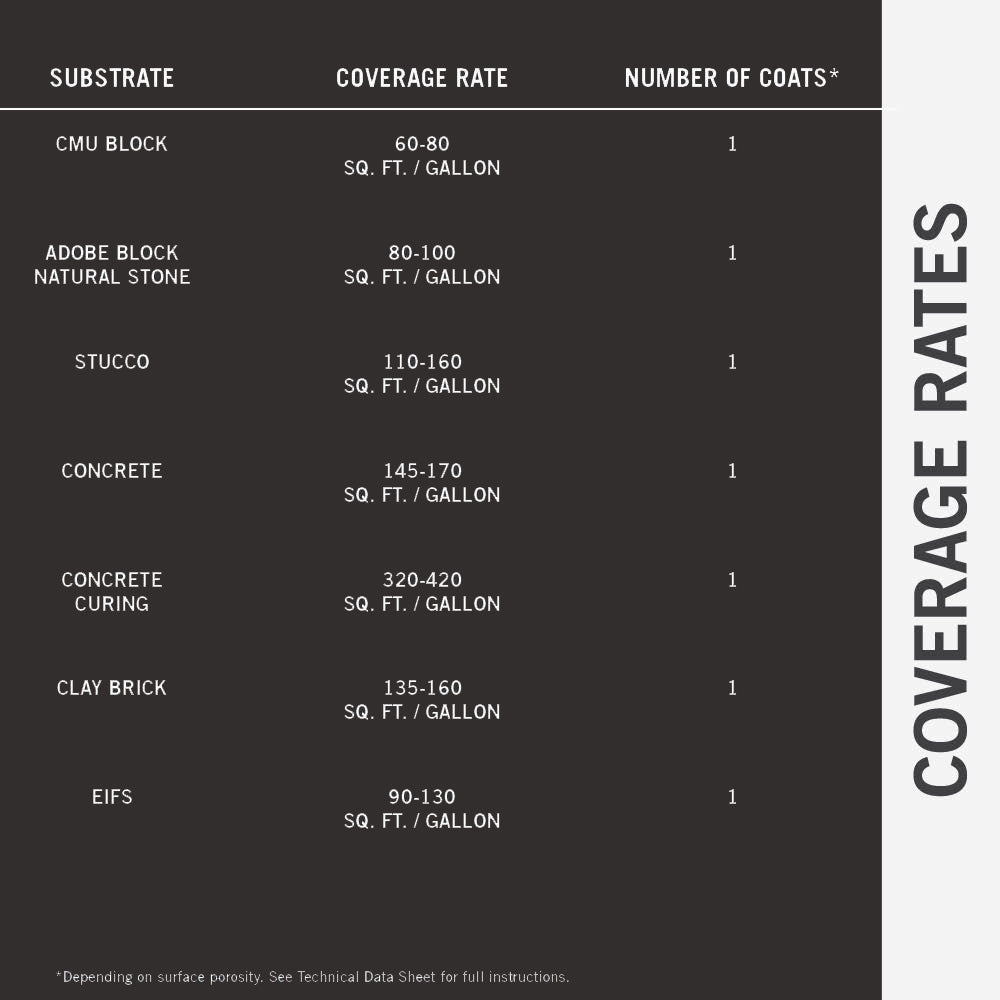Click the COVERAGE RATE column header
Viewport: 1000px width, 1000px height.
click(421, 78)
